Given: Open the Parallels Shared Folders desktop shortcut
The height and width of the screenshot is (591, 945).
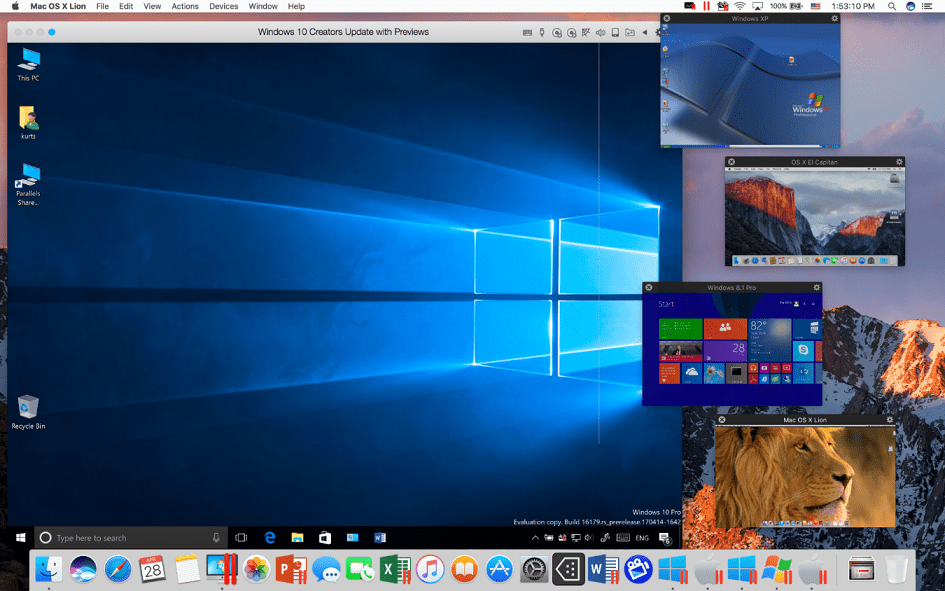Looking at the screenshot, I should [x=28, y=184].
